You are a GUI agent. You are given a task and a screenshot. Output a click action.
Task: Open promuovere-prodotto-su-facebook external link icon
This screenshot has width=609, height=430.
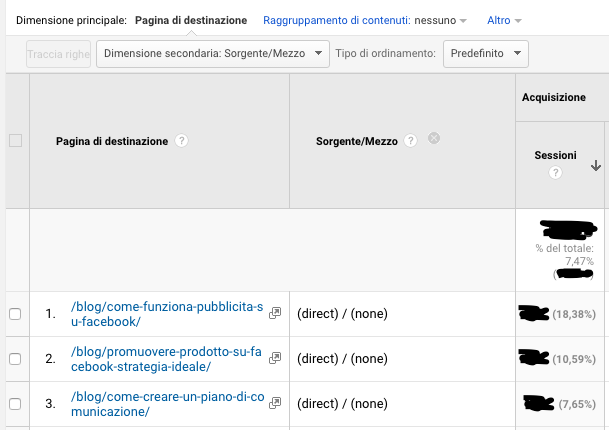coord(275,358)
